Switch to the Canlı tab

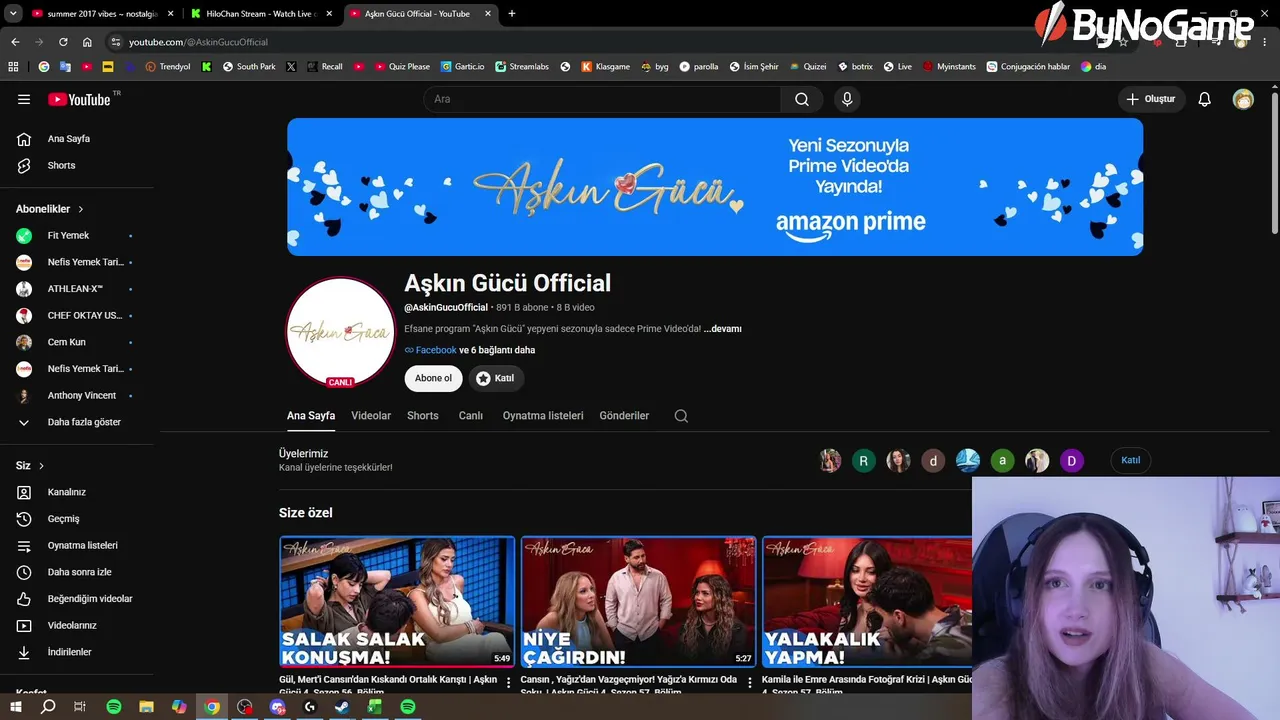(x=471, y=416)
